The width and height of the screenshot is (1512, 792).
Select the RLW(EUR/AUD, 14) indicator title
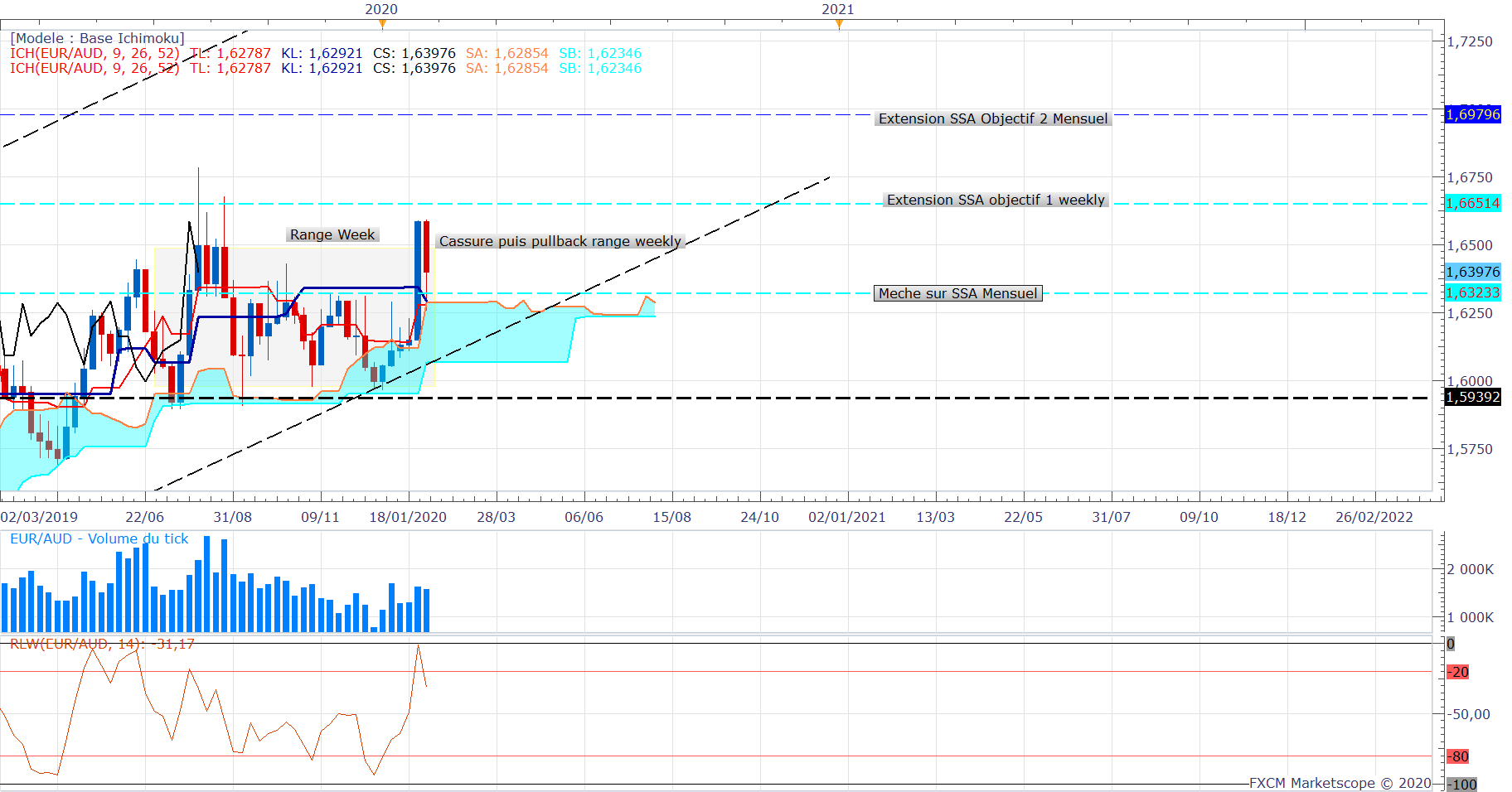pos(103,644)
